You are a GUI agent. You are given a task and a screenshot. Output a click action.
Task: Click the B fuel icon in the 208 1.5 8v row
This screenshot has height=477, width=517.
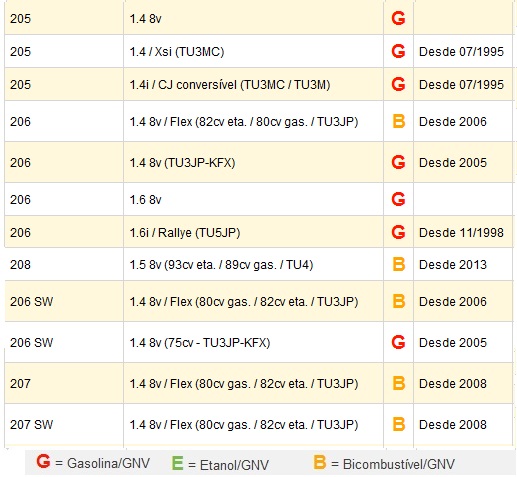click(399, 264)
